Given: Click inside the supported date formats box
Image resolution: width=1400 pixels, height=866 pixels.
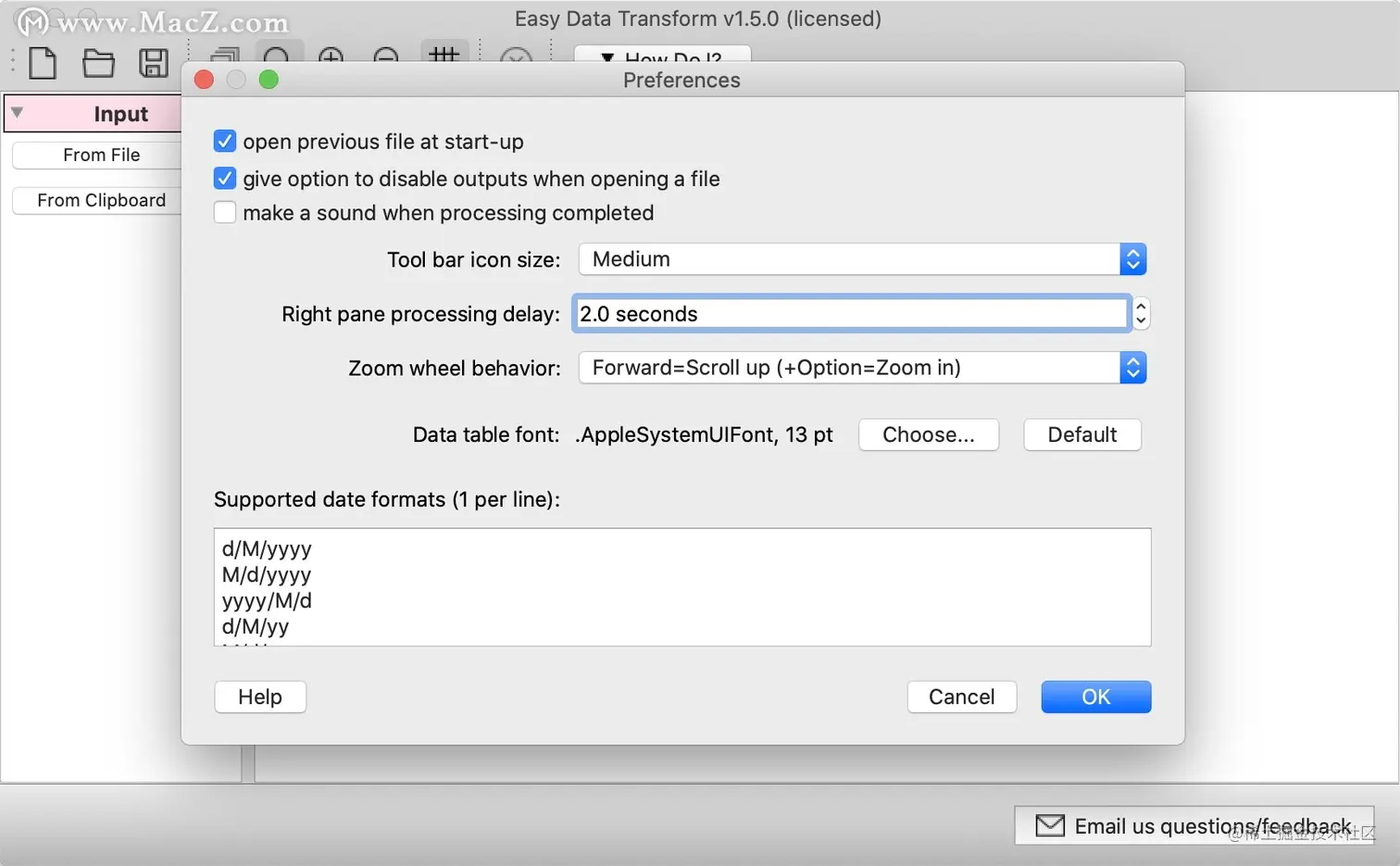Looking at the screenshot, I should click(x=682, y=587).
